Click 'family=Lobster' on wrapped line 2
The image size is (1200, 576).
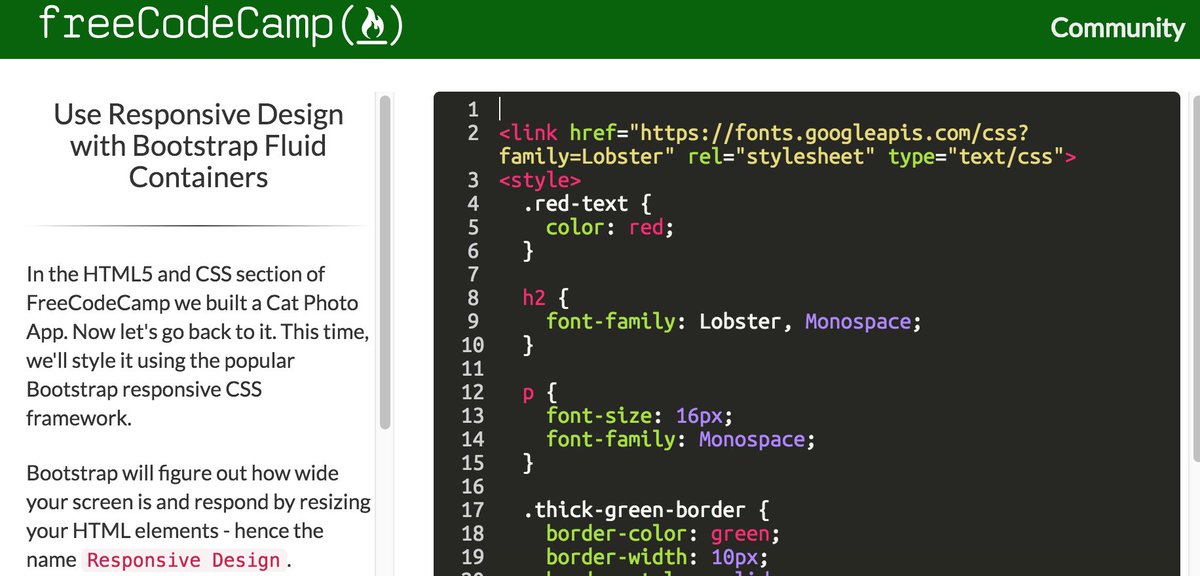click(583, 157)
